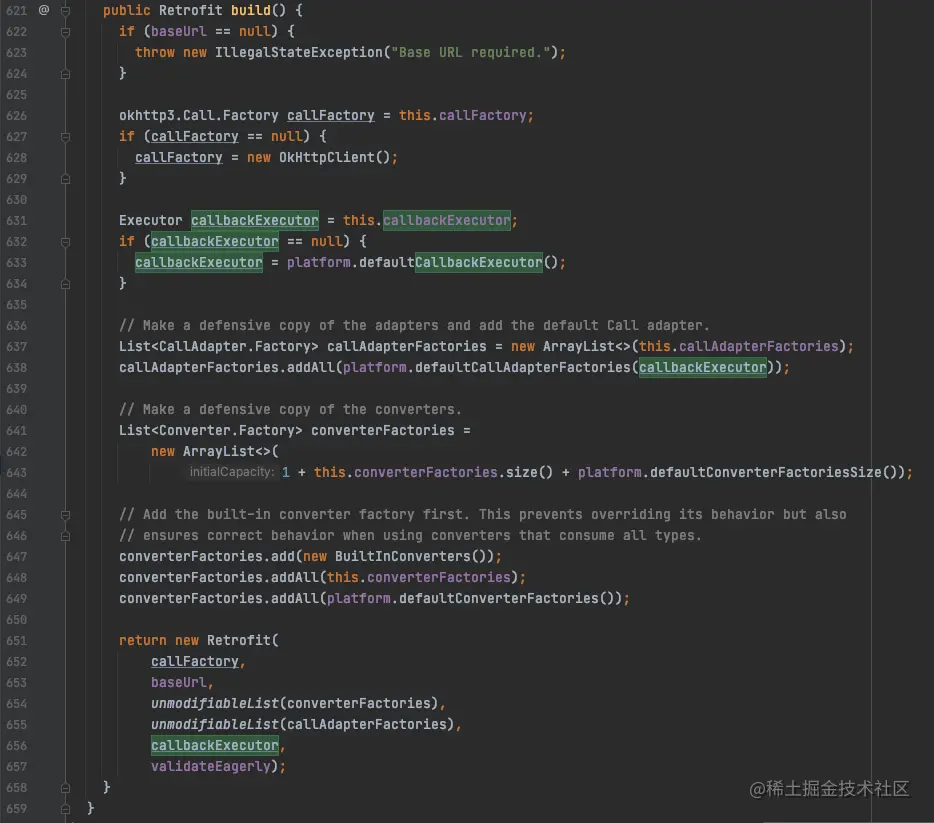
Task: Click List<Converter.Factory> on line 641
Action: [x=211, y=430]
